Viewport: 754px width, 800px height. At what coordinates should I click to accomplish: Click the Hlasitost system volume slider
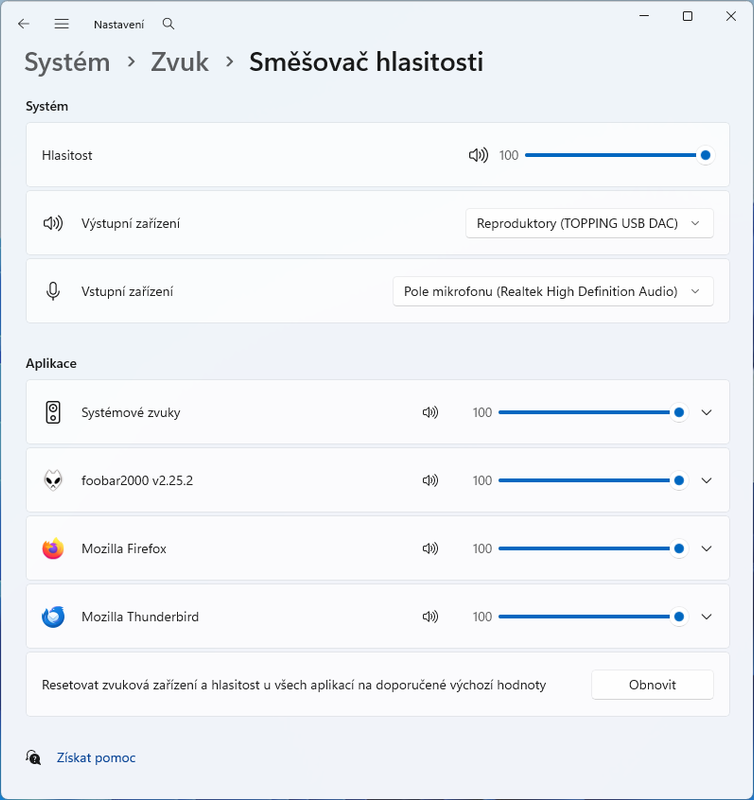pyautogui.click(x=619, y=155)
